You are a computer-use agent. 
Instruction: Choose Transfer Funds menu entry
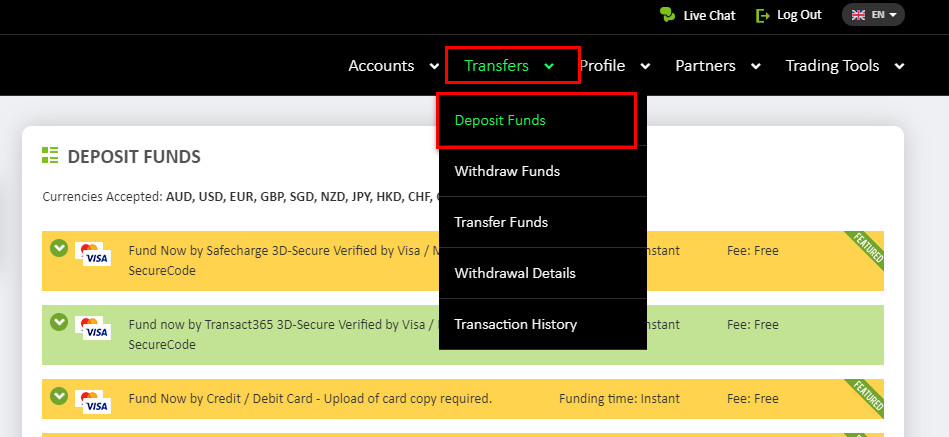pyautogui.click(x=501, y=222)
